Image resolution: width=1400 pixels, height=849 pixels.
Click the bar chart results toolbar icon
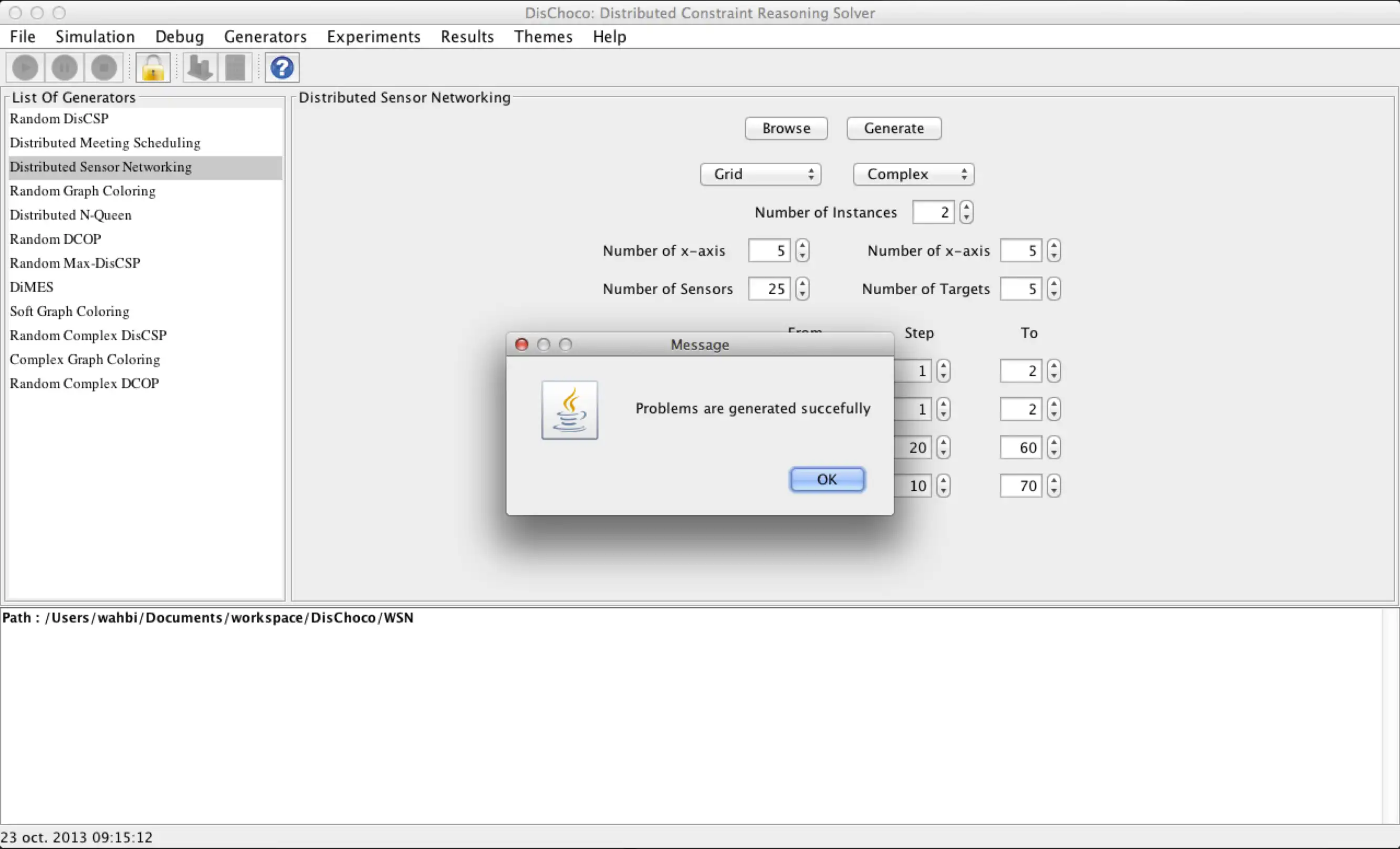pos(200,68)
